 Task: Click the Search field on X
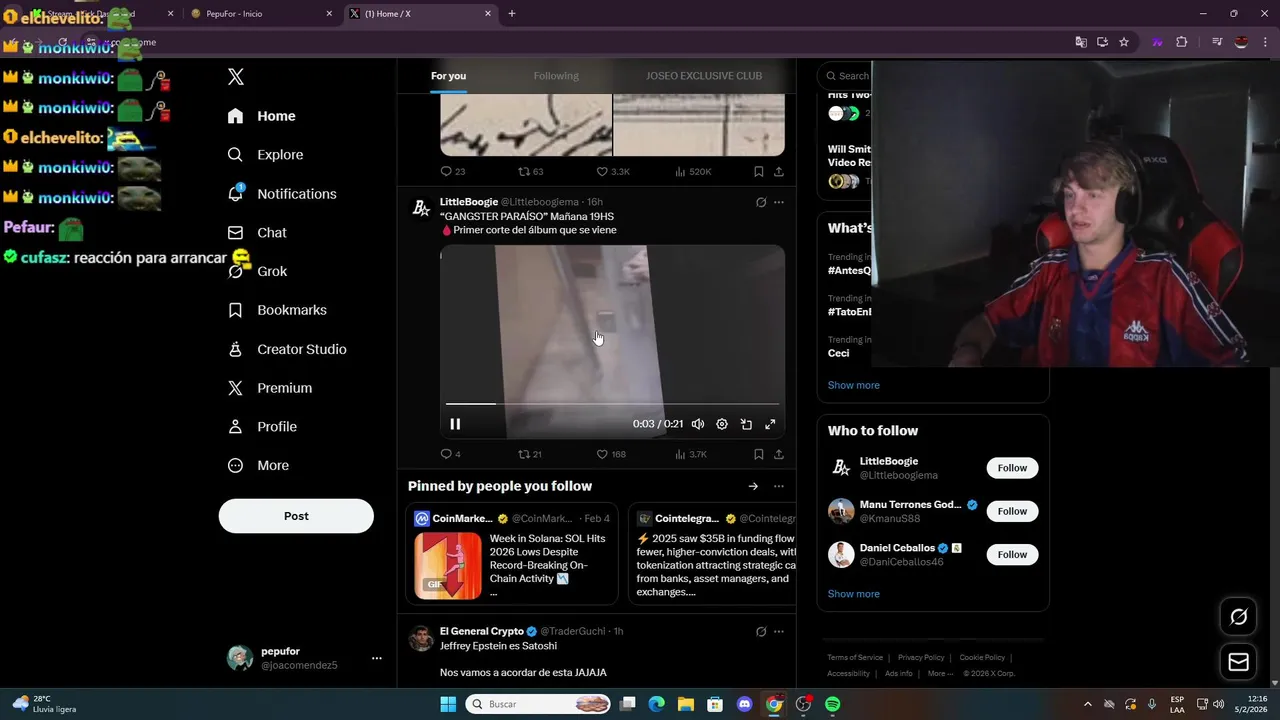[846, 76]
